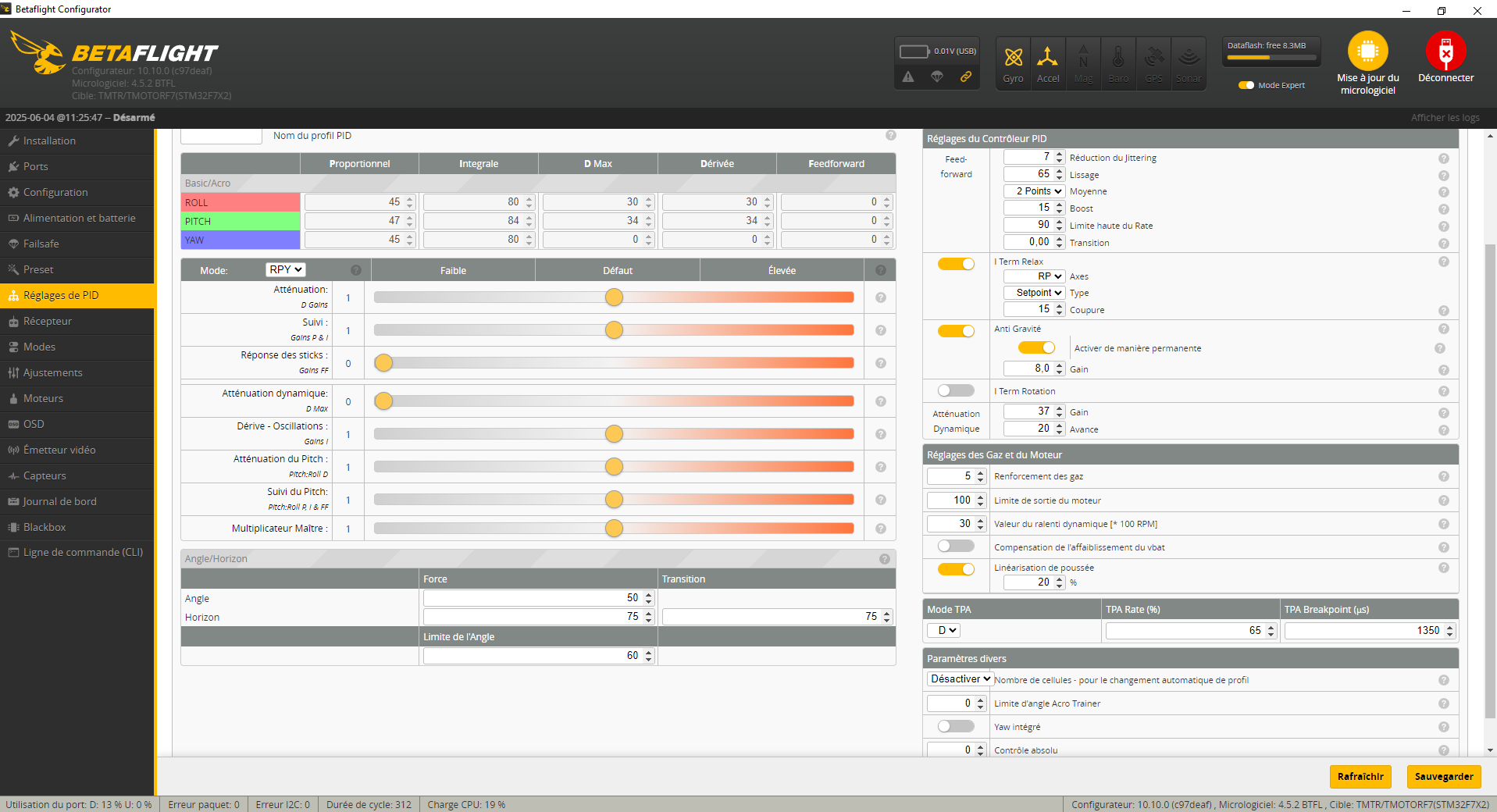Screen dimensions: 1497x812
Task: Disable the I Term Relax toggle
Action: click(x=956, y=264)
